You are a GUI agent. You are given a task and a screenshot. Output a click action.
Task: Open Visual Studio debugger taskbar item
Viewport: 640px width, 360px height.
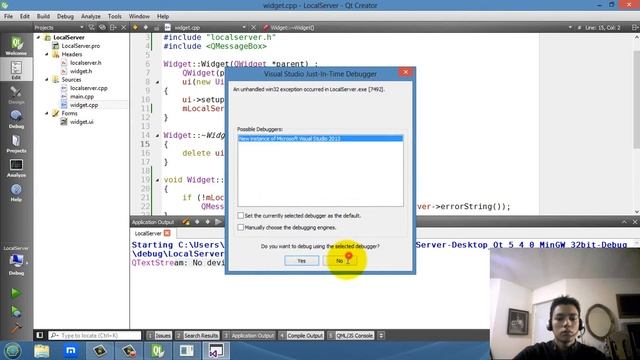click(x=216, y=351)
